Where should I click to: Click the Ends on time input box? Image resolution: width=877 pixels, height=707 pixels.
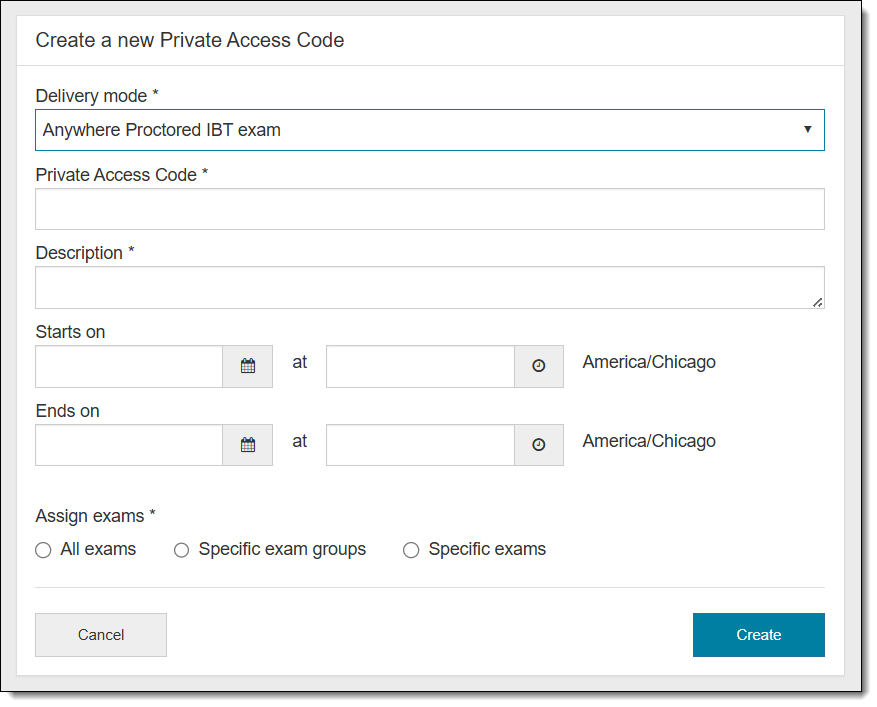[x=418, y=445]
